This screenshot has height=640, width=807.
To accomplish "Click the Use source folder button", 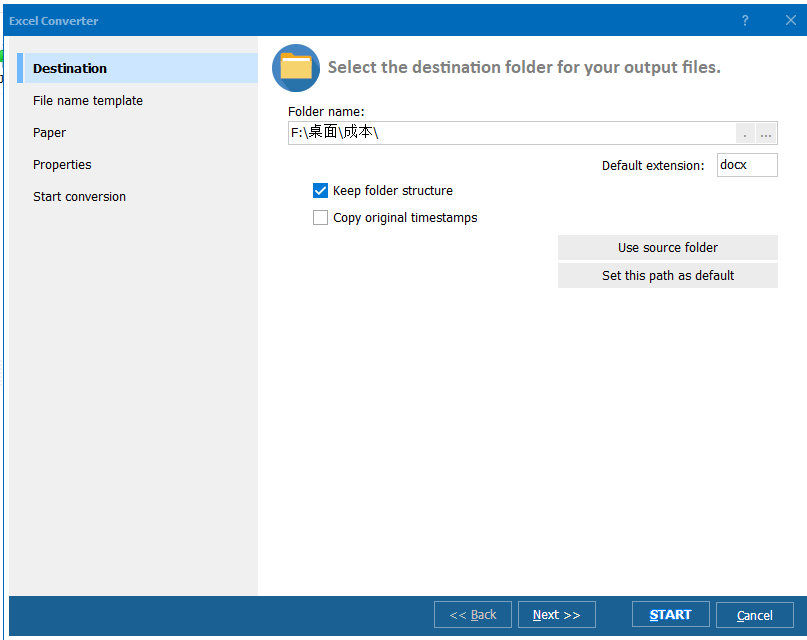I will coord(668,247).
